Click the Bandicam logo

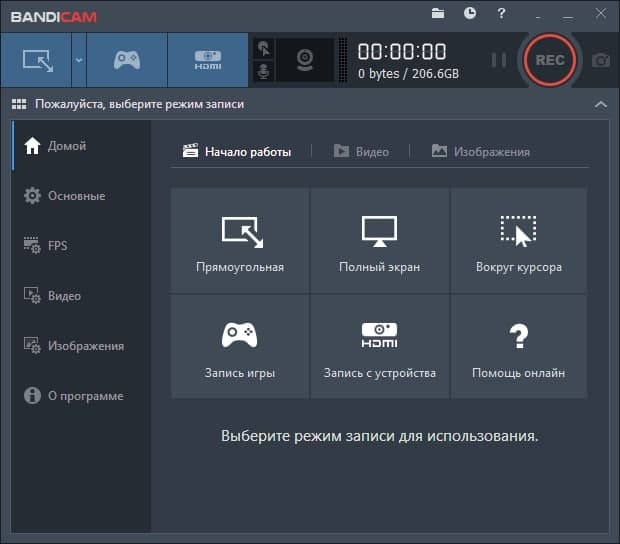click(54, 17)
